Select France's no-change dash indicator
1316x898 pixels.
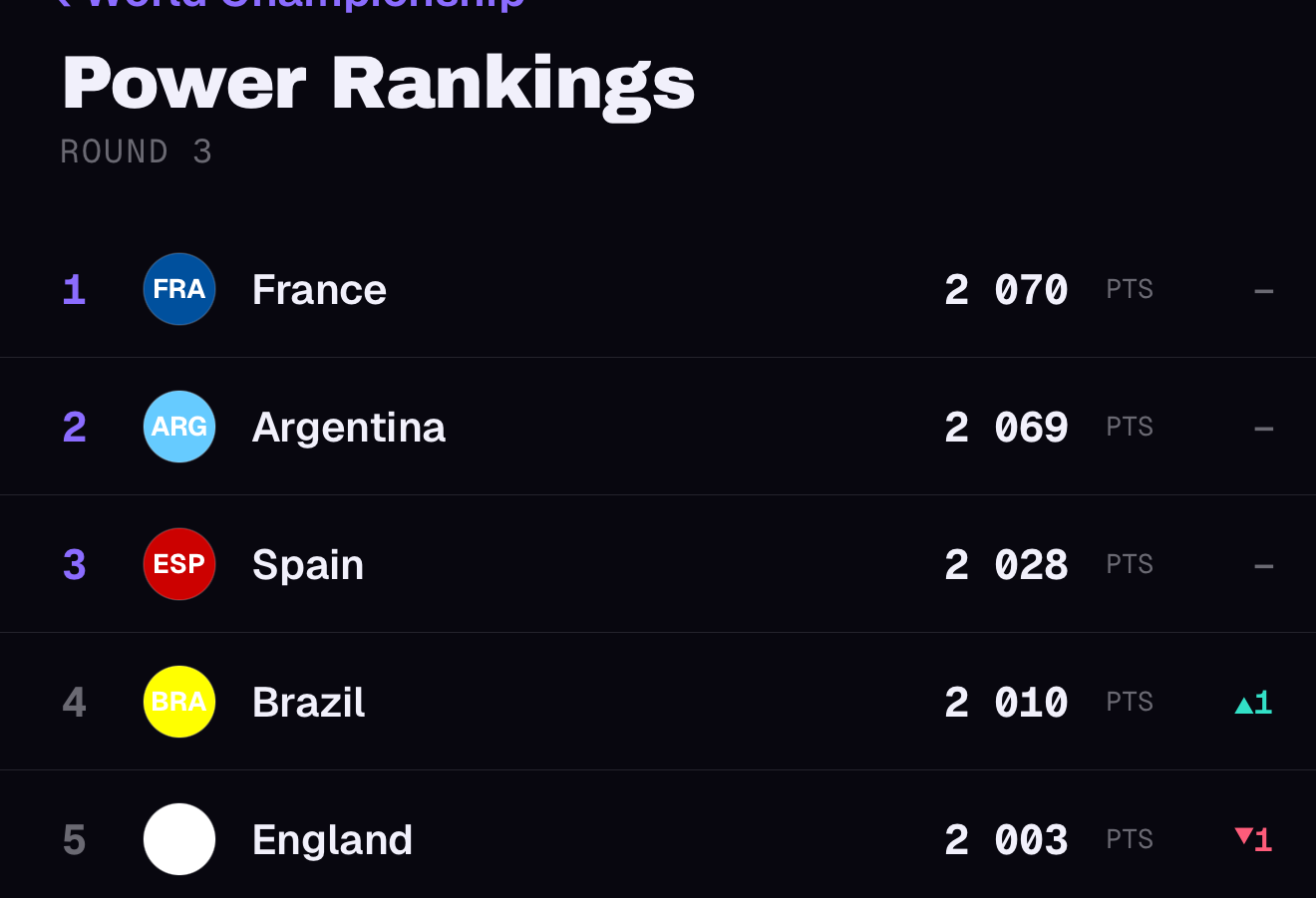click(1263, 291)
